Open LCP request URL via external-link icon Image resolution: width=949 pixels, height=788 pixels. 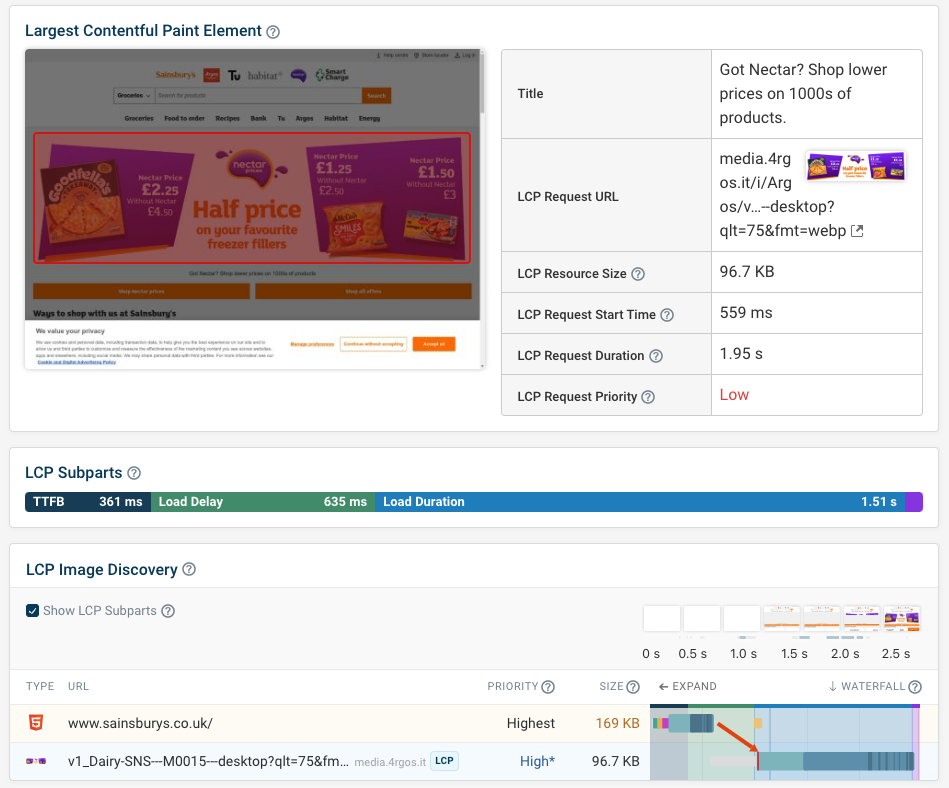857,231
